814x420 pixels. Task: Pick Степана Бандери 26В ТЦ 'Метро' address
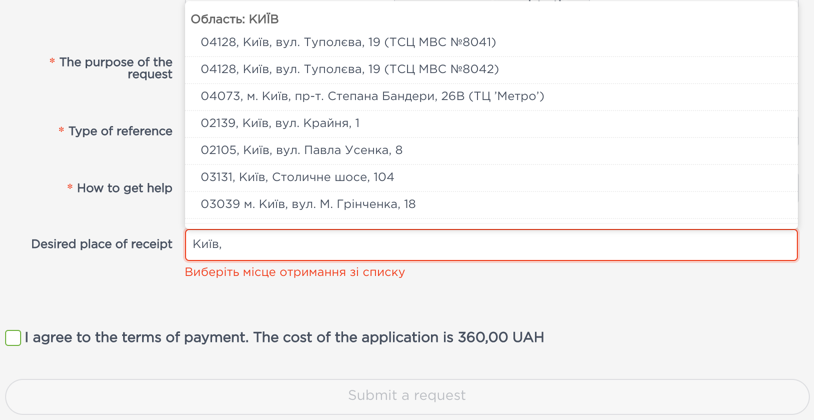coord(372,96)
